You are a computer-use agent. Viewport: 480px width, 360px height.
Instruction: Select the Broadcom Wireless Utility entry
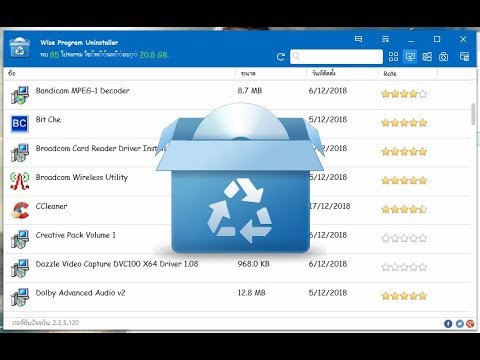point(238,182)
